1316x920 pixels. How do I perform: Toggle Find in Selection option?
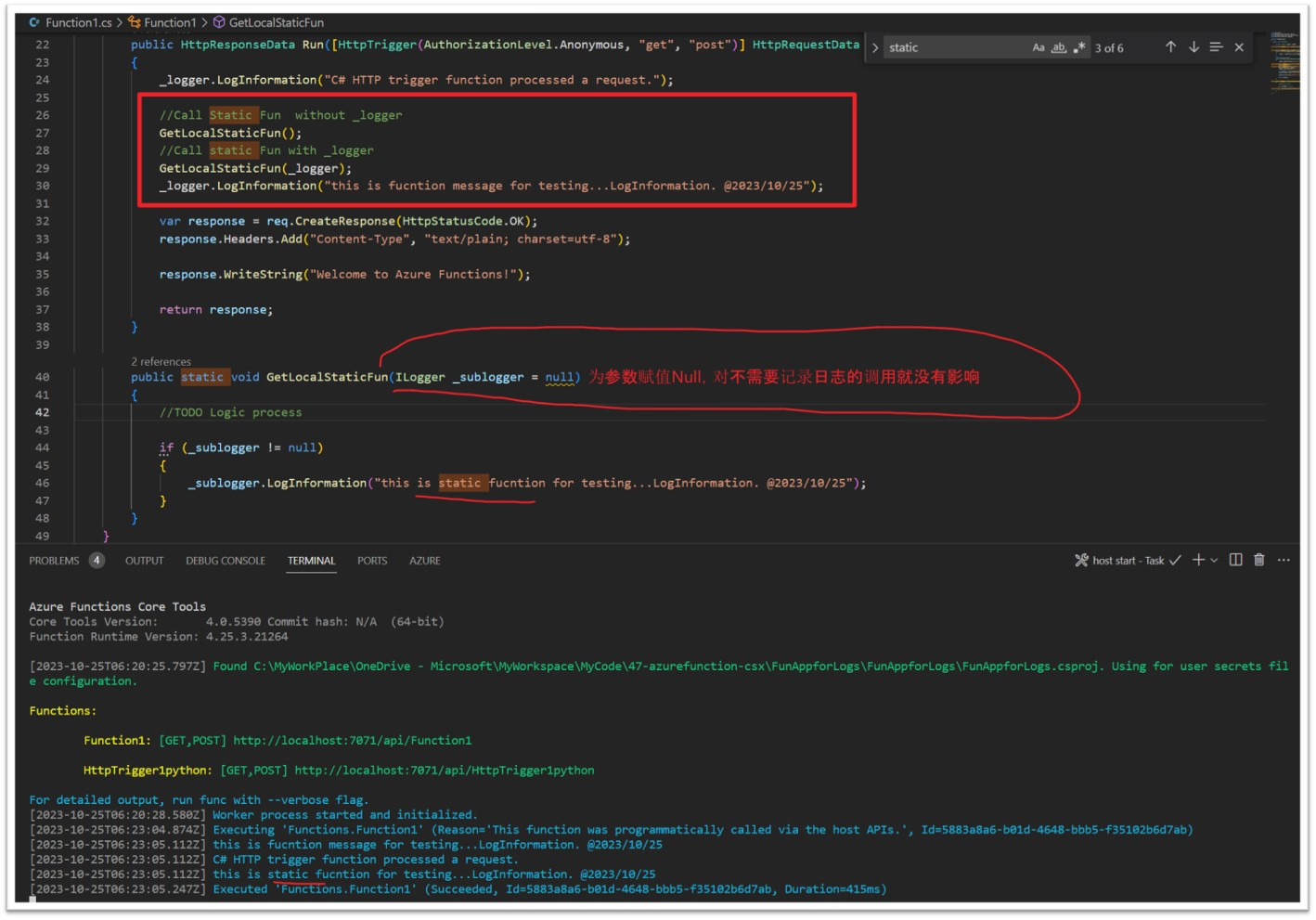pos(1216,47)
